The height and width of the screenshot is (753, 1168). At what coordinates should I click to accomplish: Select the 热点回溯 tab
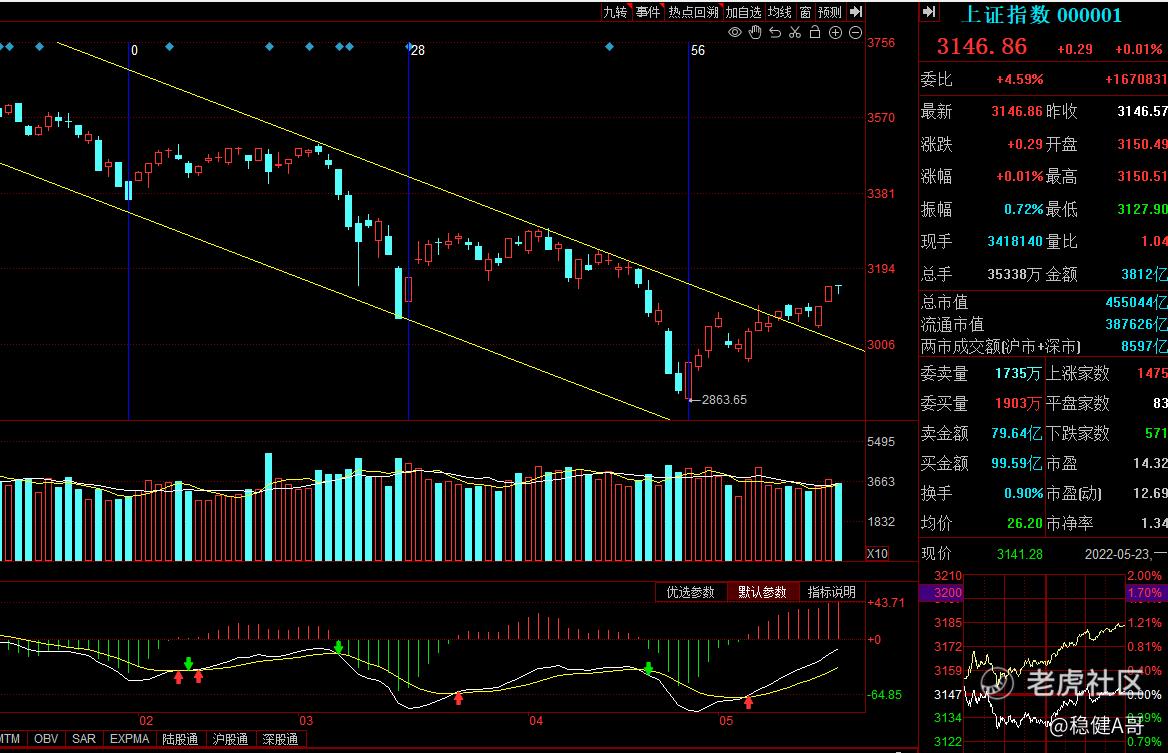pos(693,12)
